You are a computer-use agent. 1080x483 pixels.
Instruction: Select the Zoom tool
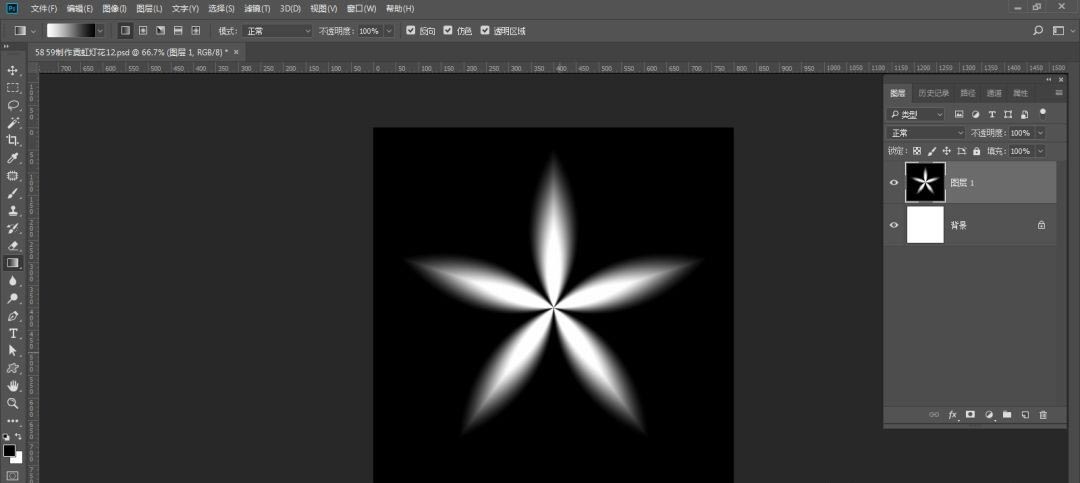[x=12, y=404]
